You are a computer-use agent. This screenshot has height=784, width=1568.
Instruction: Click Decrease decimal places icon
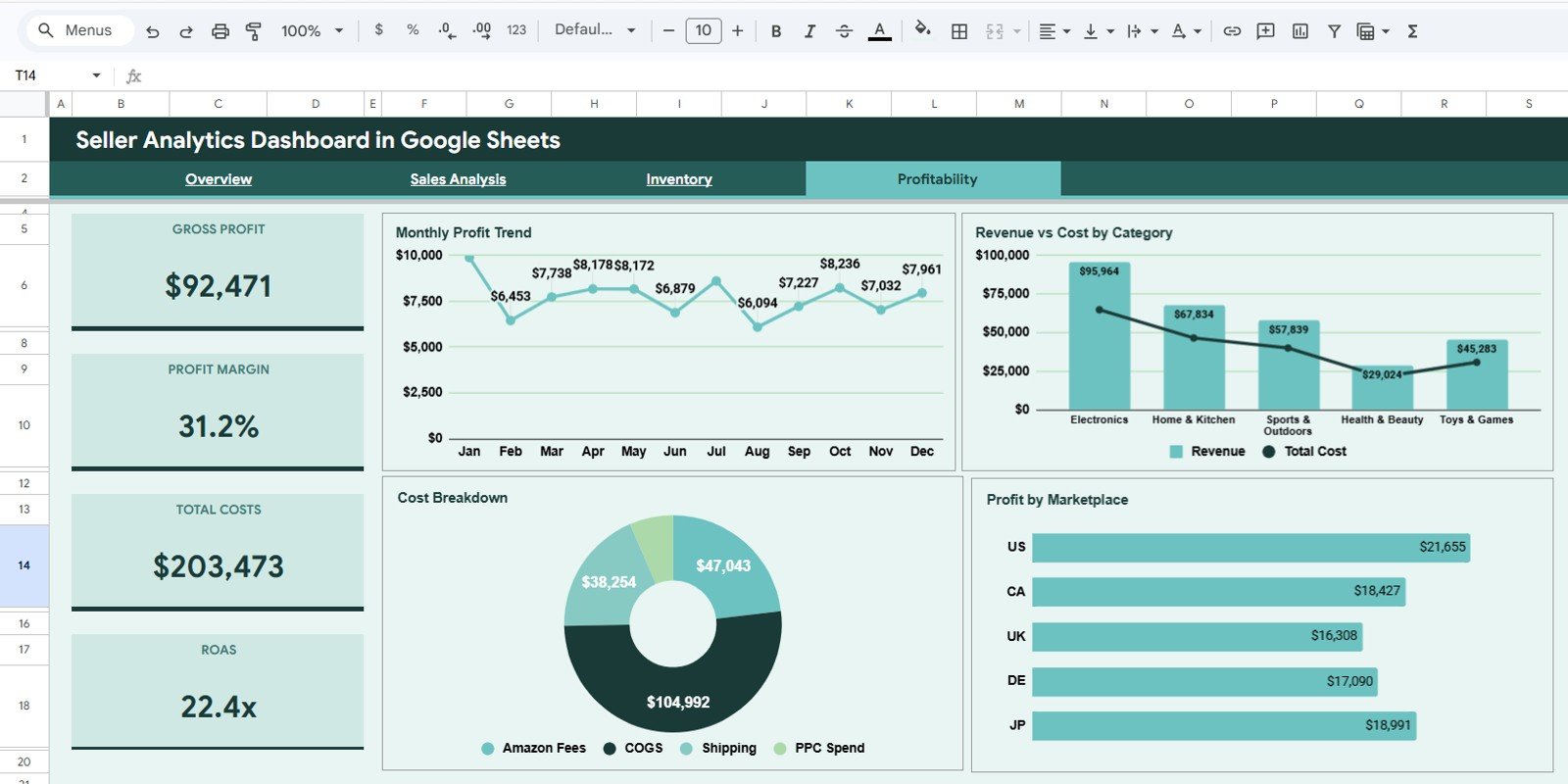(447, 30)
